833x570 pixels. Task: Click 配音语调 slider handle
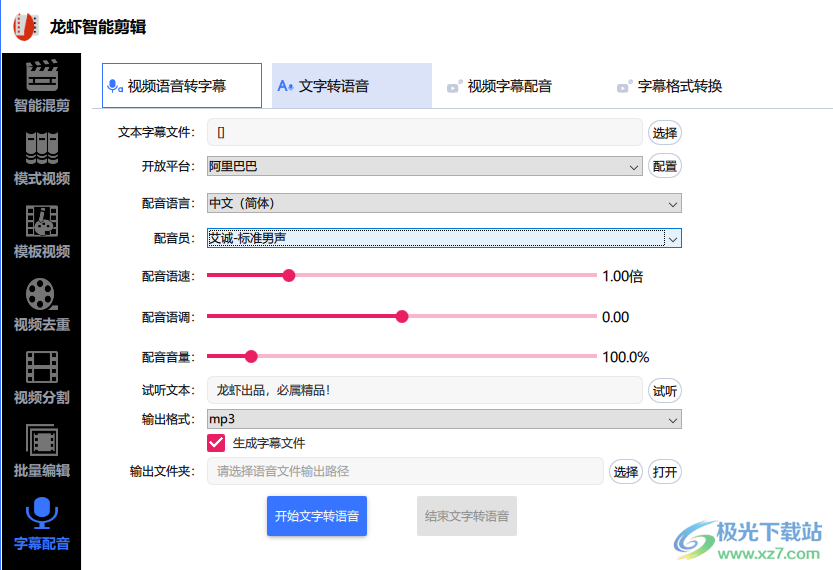coord(402,317)
